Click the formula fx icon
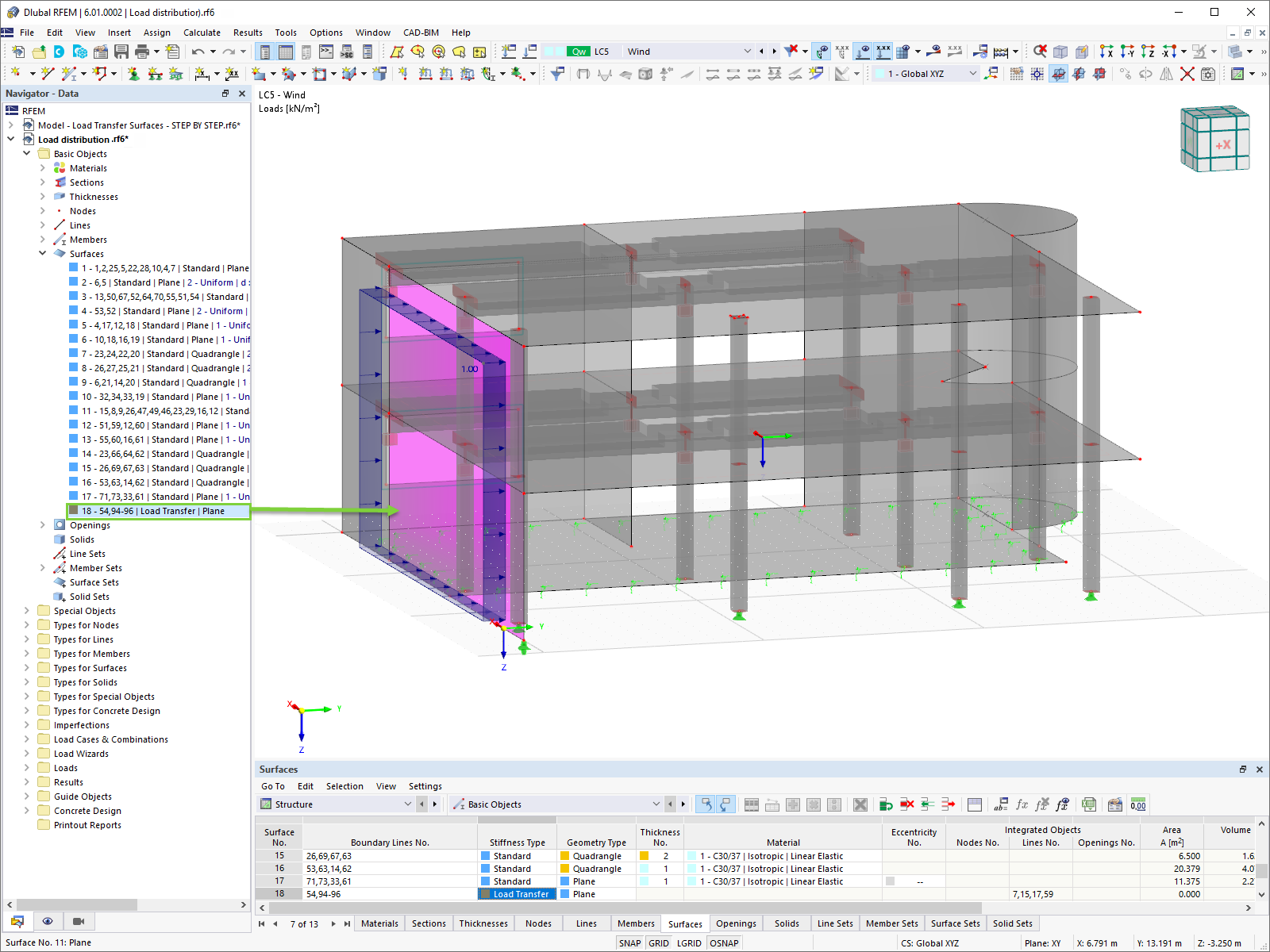The height and width of the screenshot is (952, 1270). click(x=1022, y=804)
